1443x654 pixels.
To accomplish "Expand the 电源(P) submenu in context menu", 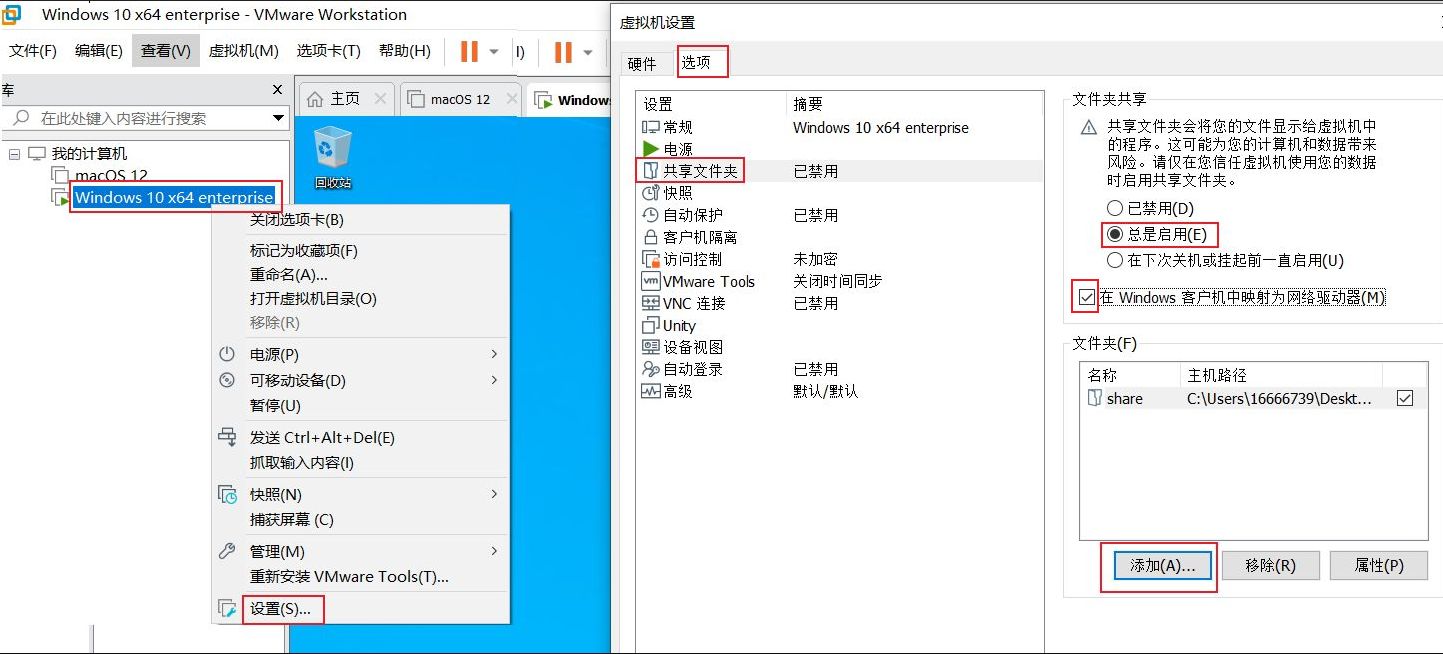I will tap(494, 354).
